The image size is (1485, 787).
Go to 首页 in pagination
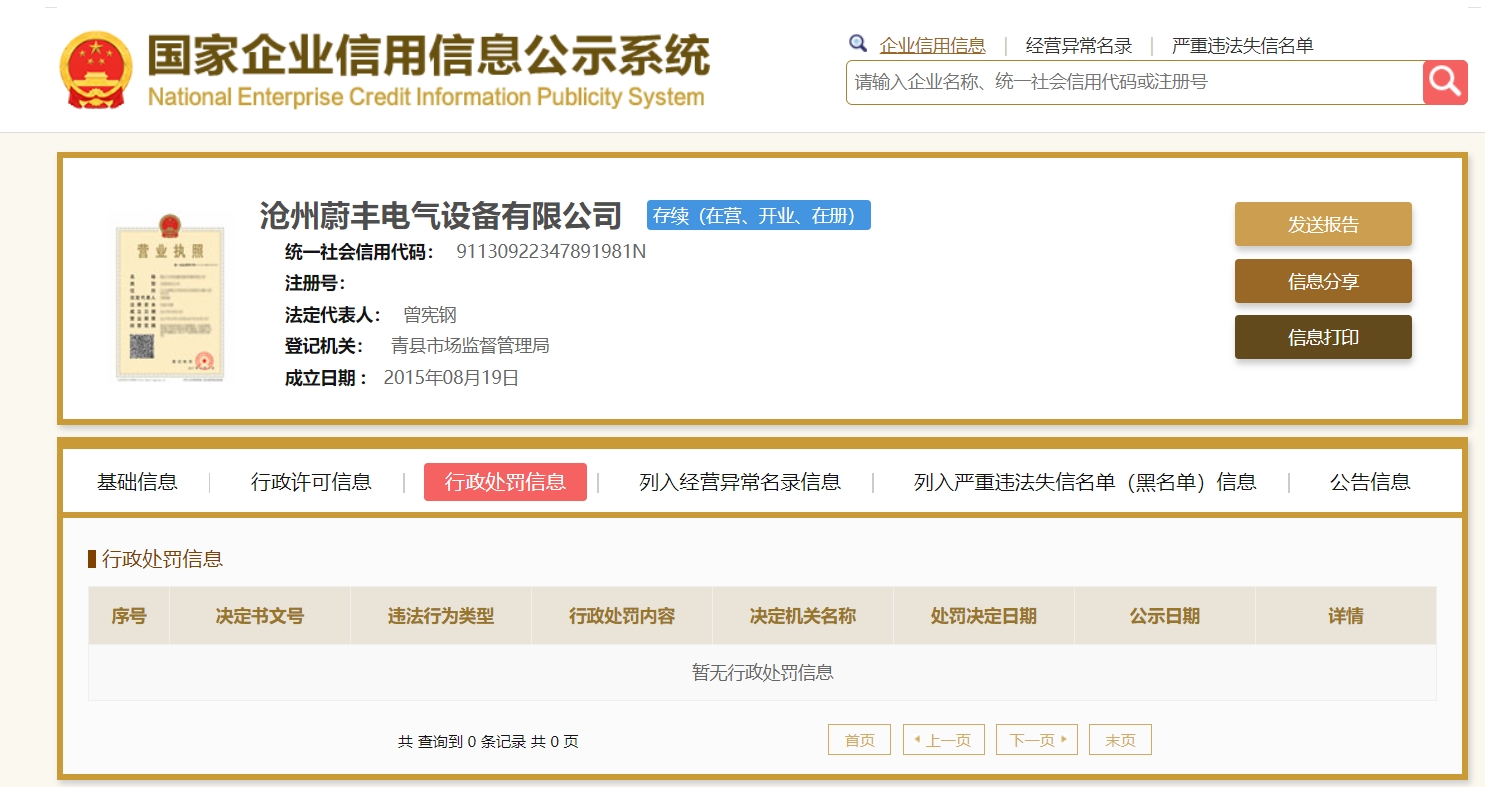860,740
